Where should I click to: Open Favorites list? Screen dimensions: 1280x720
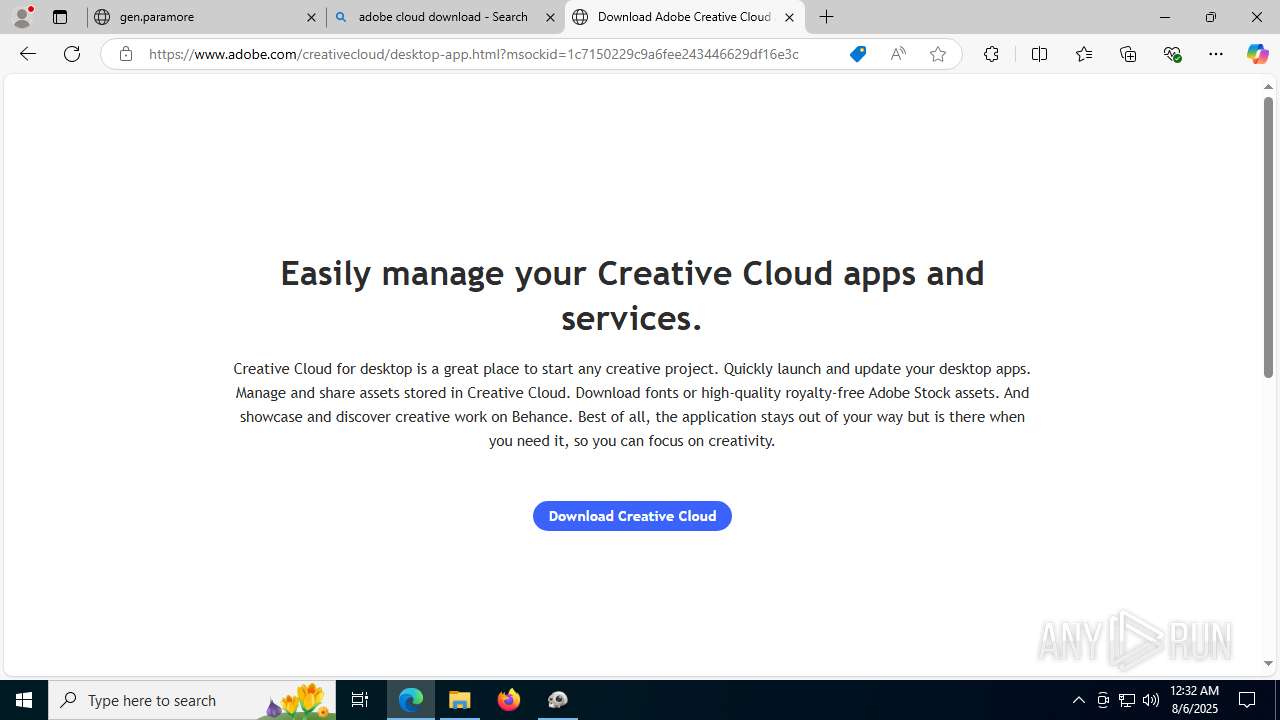tap(1084, 54)
